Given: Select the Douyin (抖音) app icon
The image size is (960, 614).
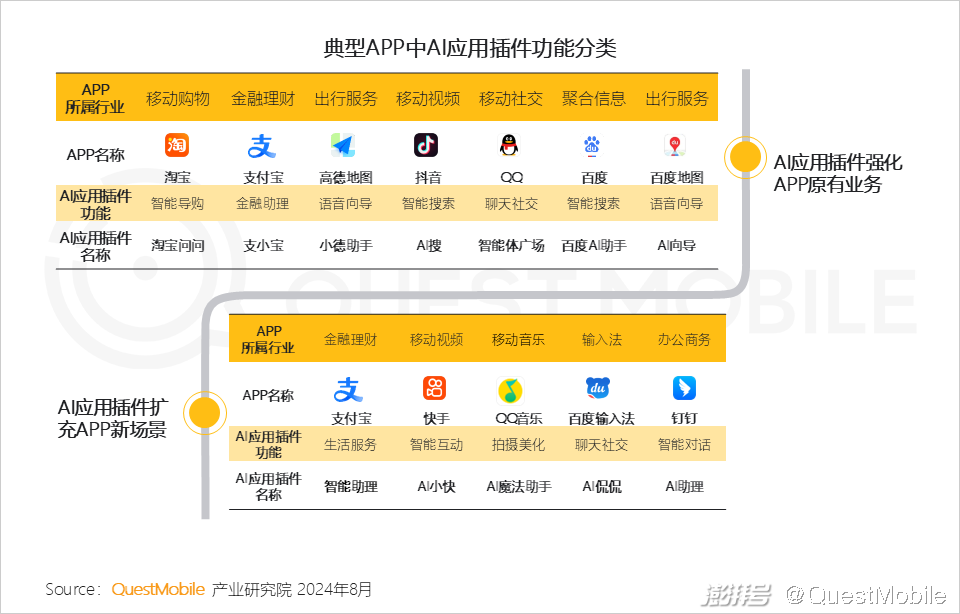Looking at the screenshot, I should point(426,146).
